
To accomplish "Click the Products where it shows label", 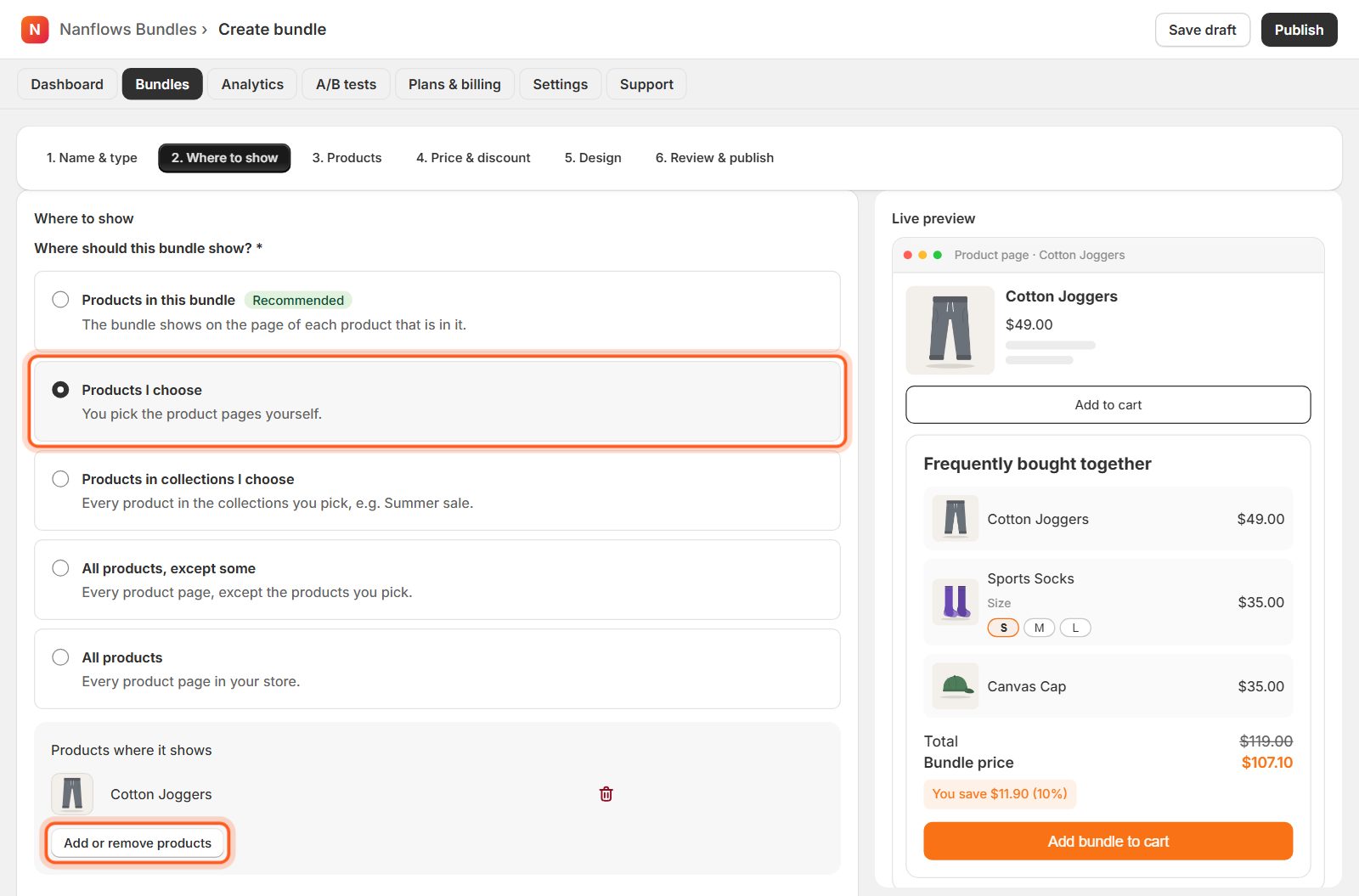I will 132,750.
